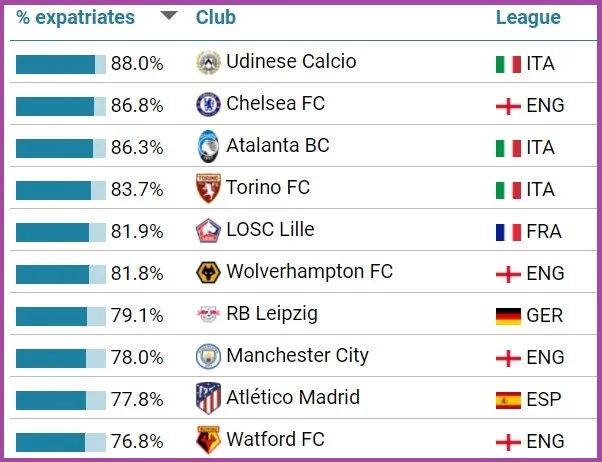This screenshot has height=462, width=602.
Task: Sort table by the League column header
Action: [x=528, y=18]
